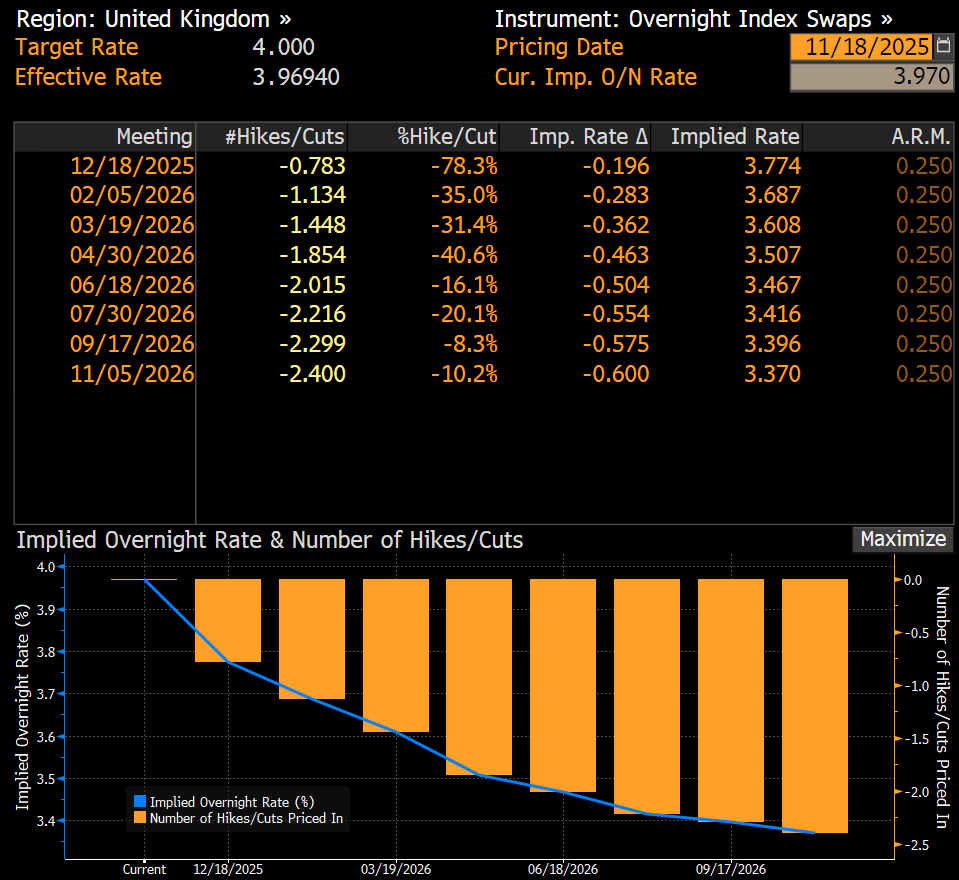Click the first orange bar in the chart

[x=227, y=620]
